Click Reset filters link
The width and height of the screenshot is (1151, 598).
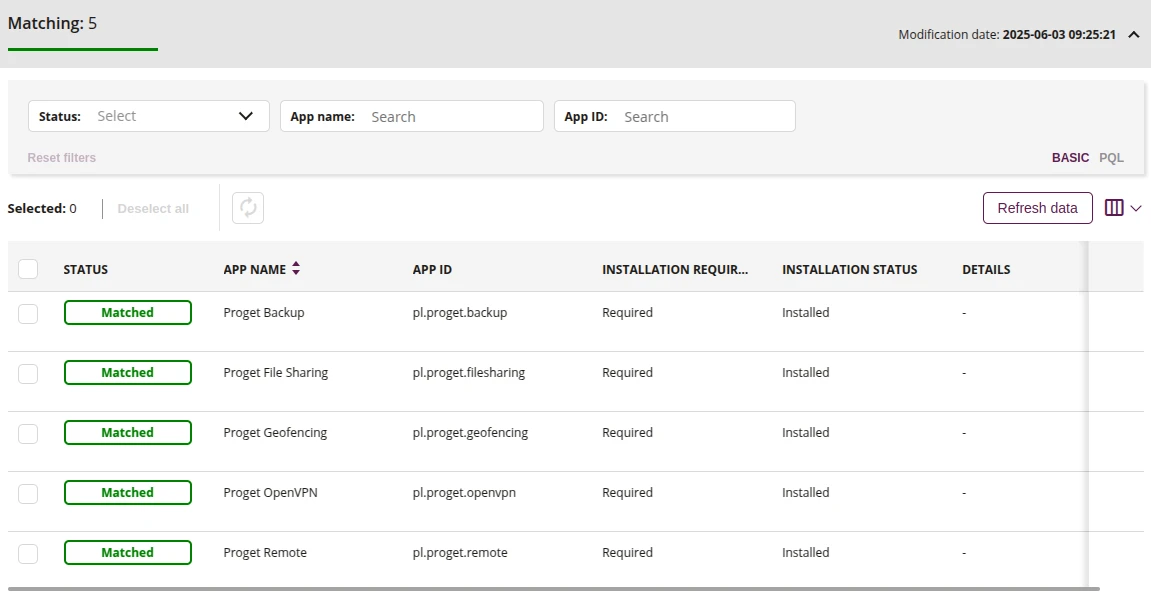62,158
